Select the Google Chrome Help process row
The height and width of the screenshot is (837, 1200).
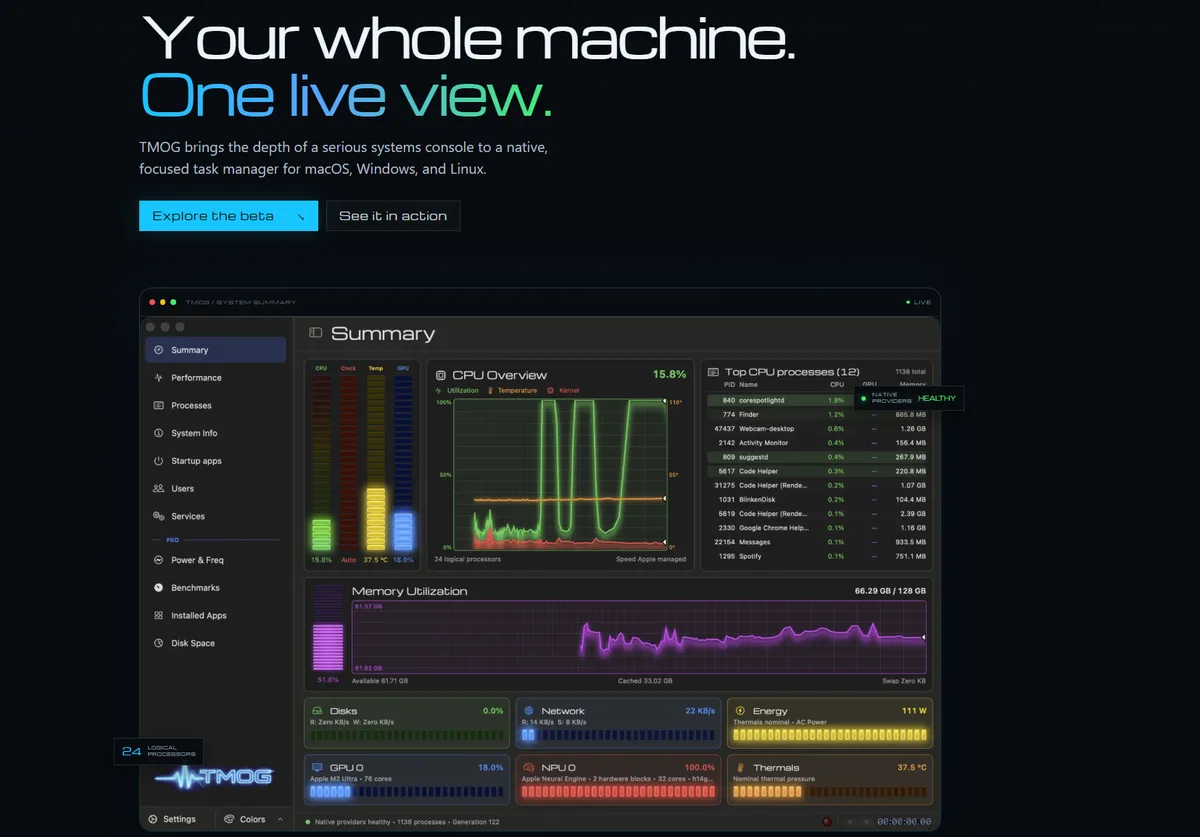coord(818,528)
